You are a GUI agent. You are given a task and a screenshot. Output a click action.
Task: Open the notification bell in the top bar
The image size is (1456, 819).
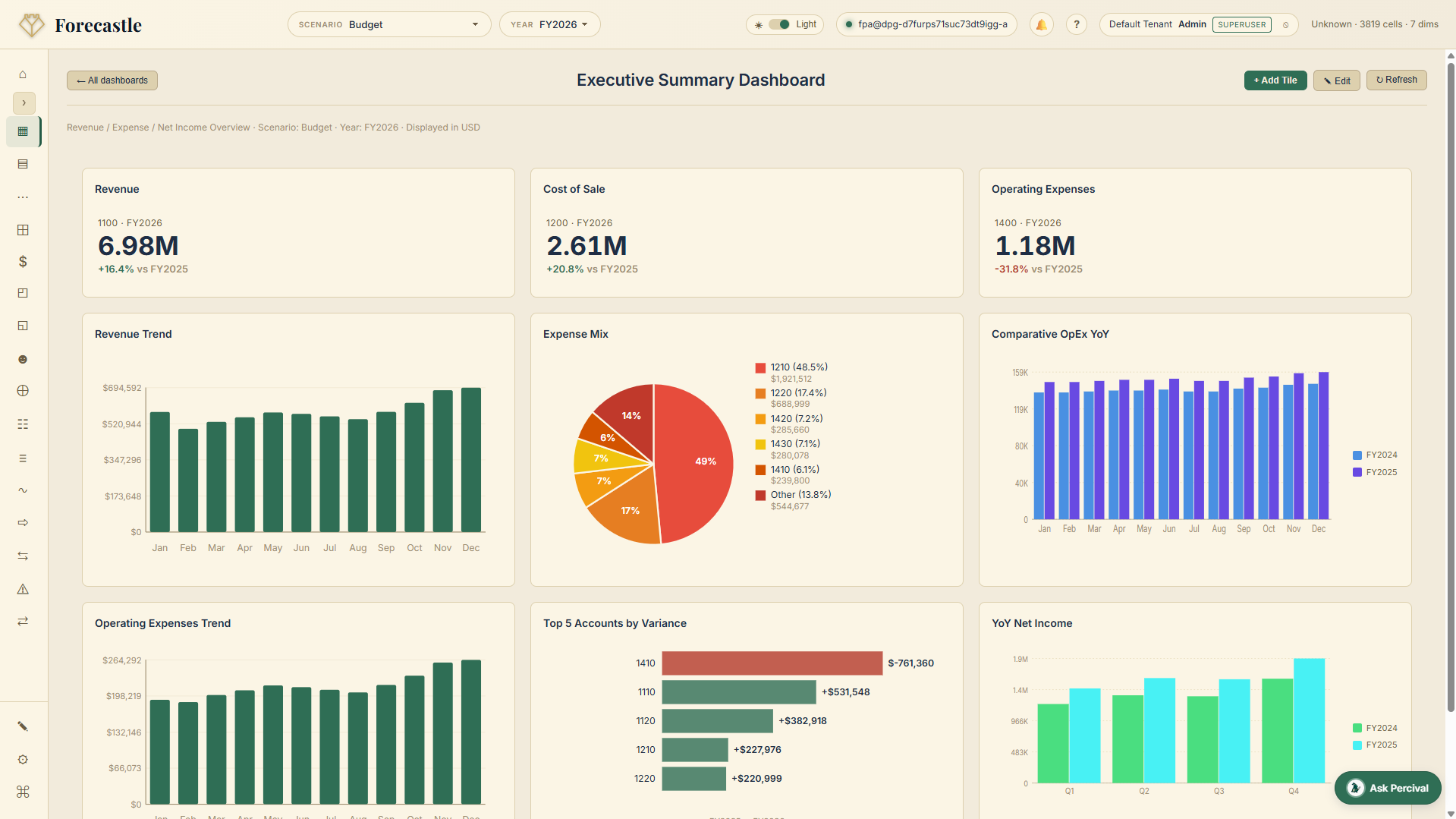coord(1041,24)
